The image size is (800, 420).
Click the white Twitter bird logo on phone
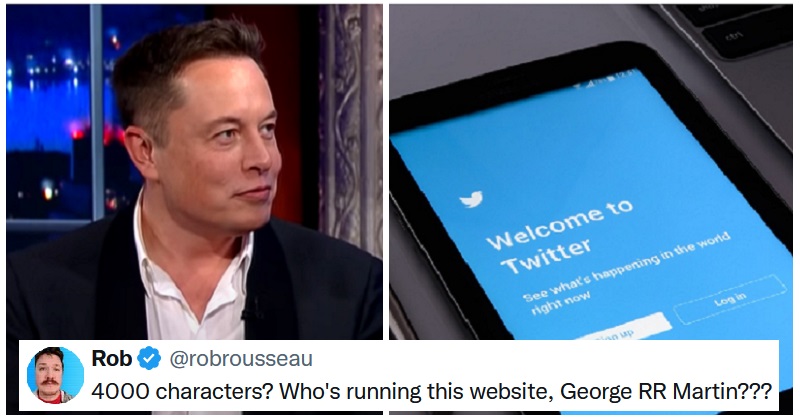click(x=471, y=199)
